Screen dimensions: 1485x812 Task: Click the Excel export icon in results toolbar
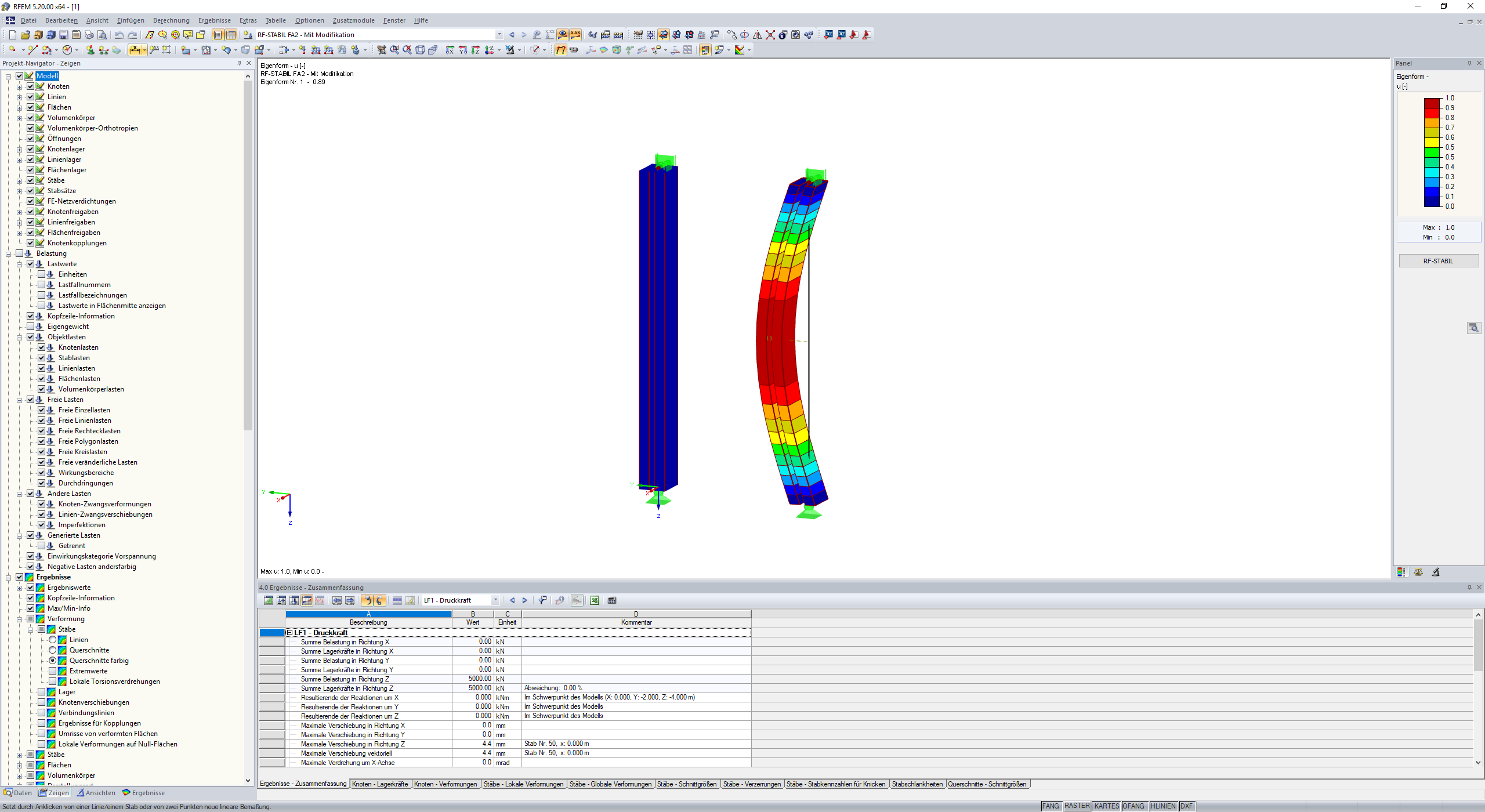[x=595, y=600]
